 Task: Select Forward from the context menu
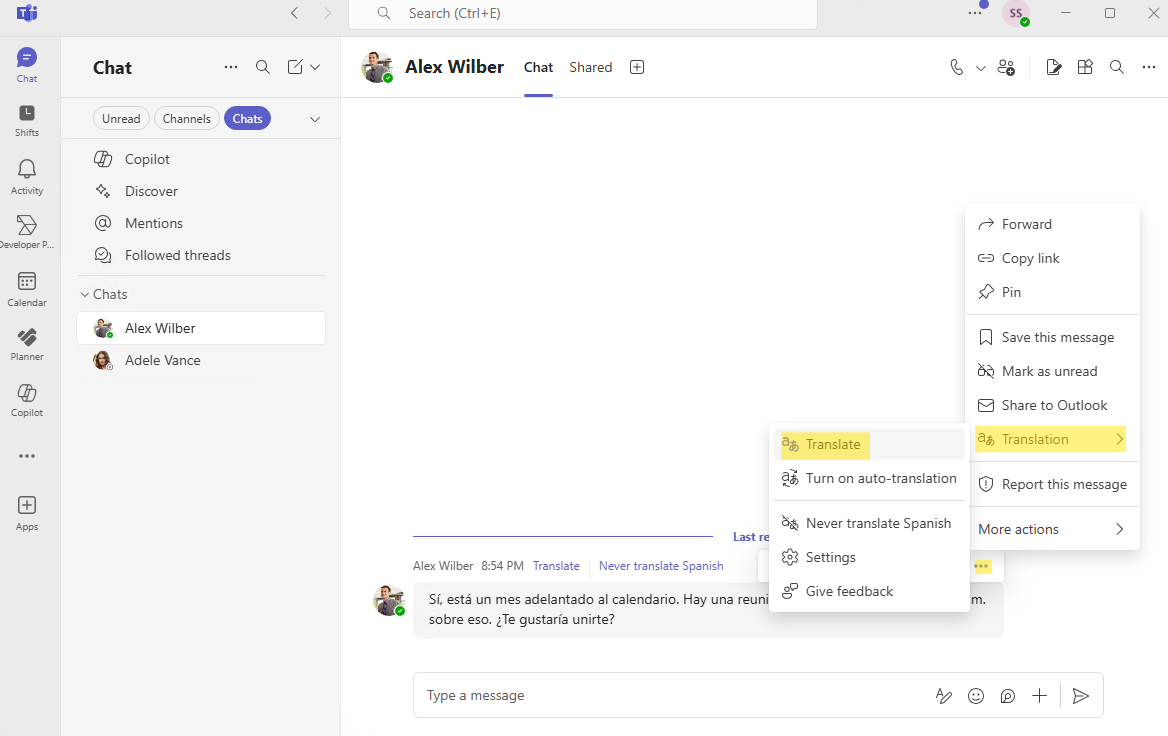[1026, 224]
